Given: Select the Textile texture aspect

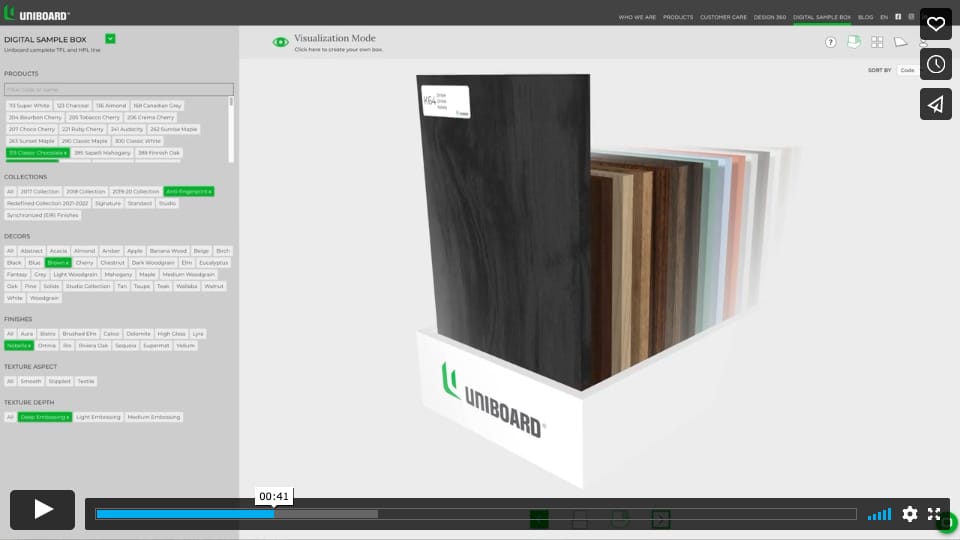Looking at the screenshot, I should click(x=86, y=381).
